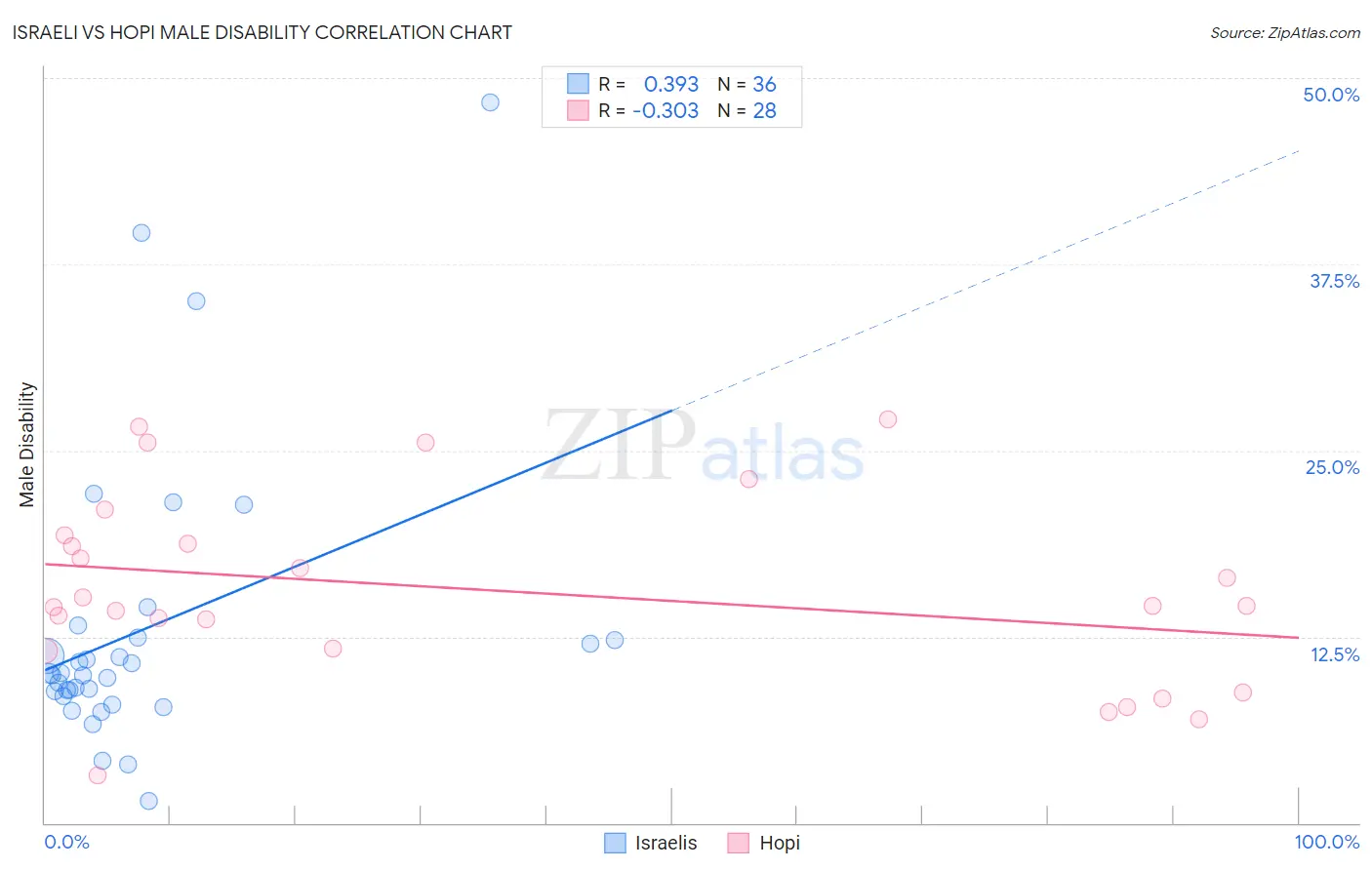Click the Source: ZipAtlas.com text
1372x870 pixels.
(1284, 33)
